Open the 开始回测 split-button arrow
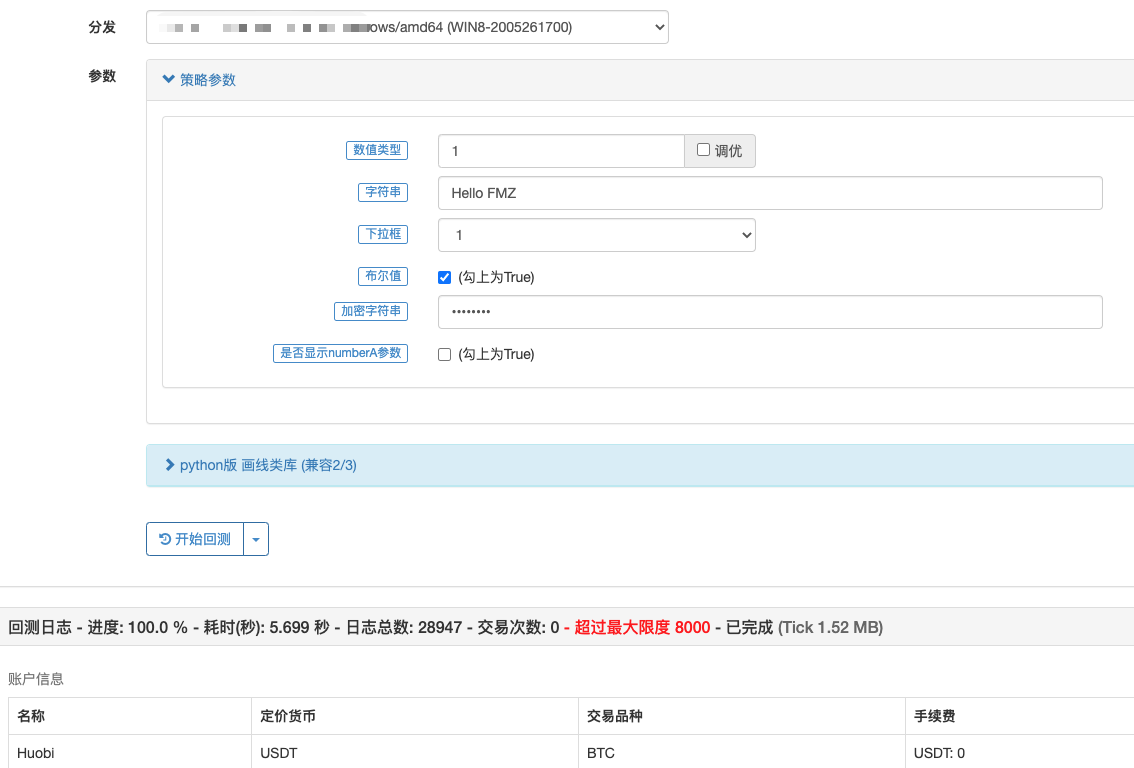This screenshot has width=1134, height=768. point(256,539)
